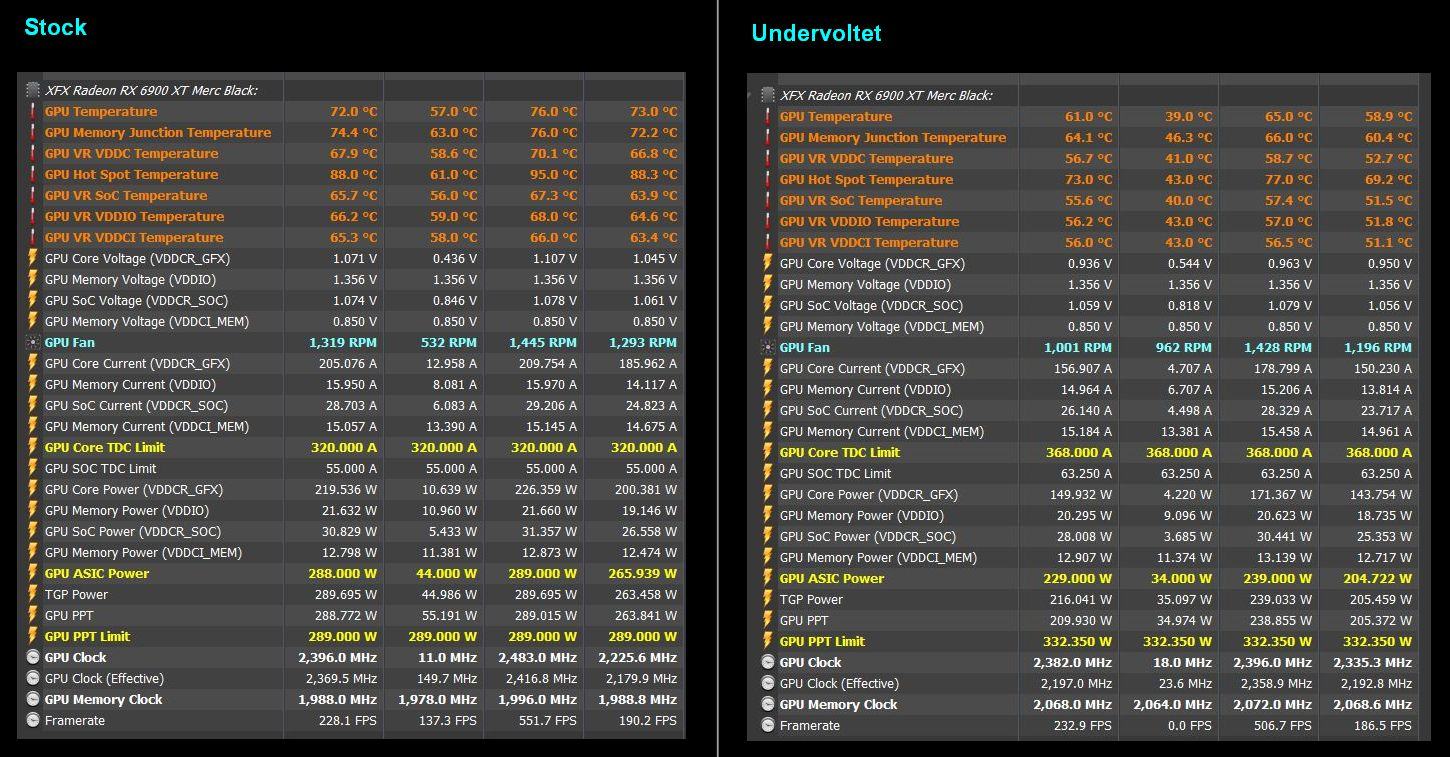Click lightning icon beside GPU SoC Voltage, Undervoltet panel
The image size is (1450, 757).
[x=768, y=305]
